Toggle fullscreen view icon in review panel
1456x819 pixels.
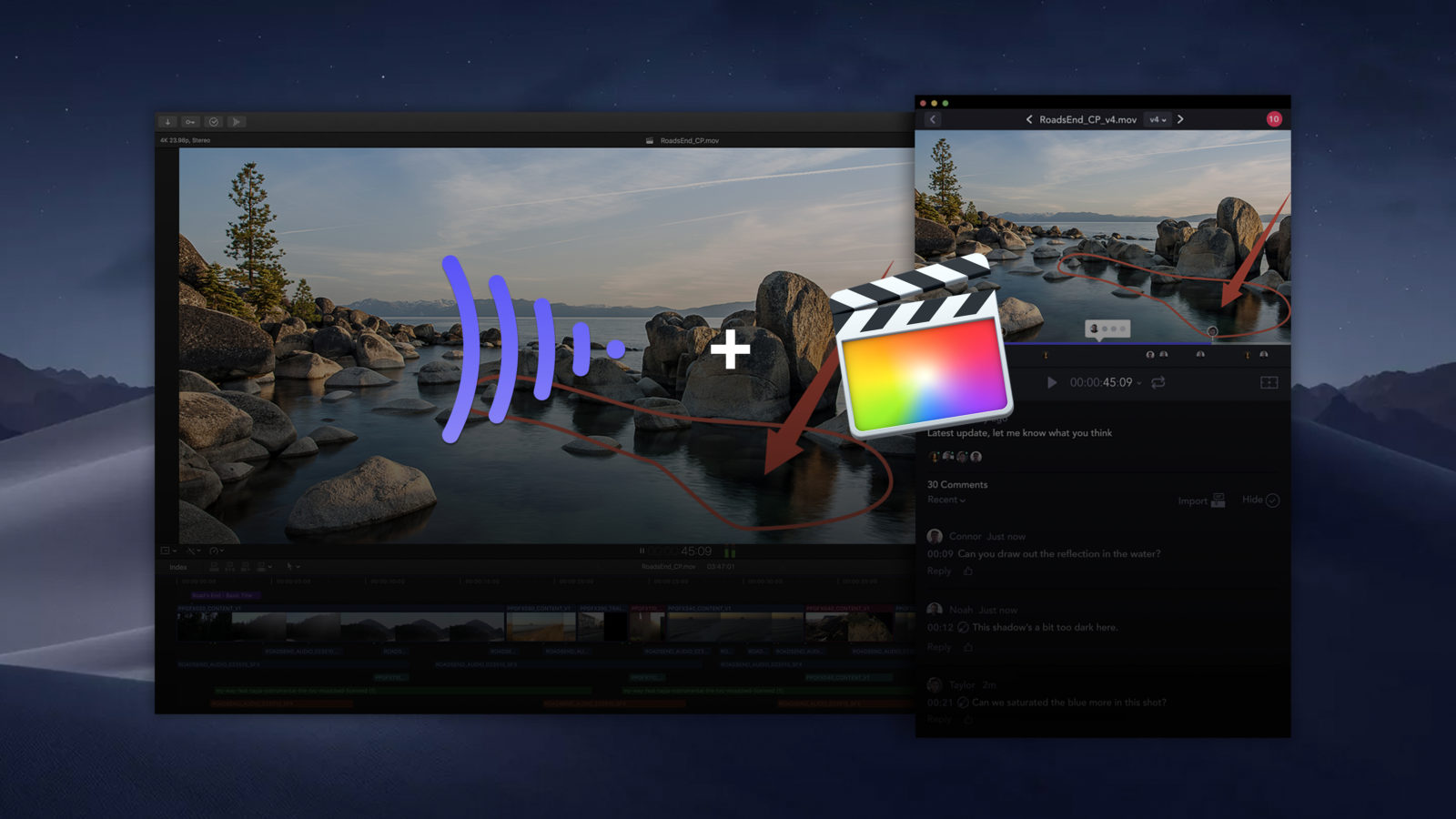pyautogui.click(x=1269, y=382)
